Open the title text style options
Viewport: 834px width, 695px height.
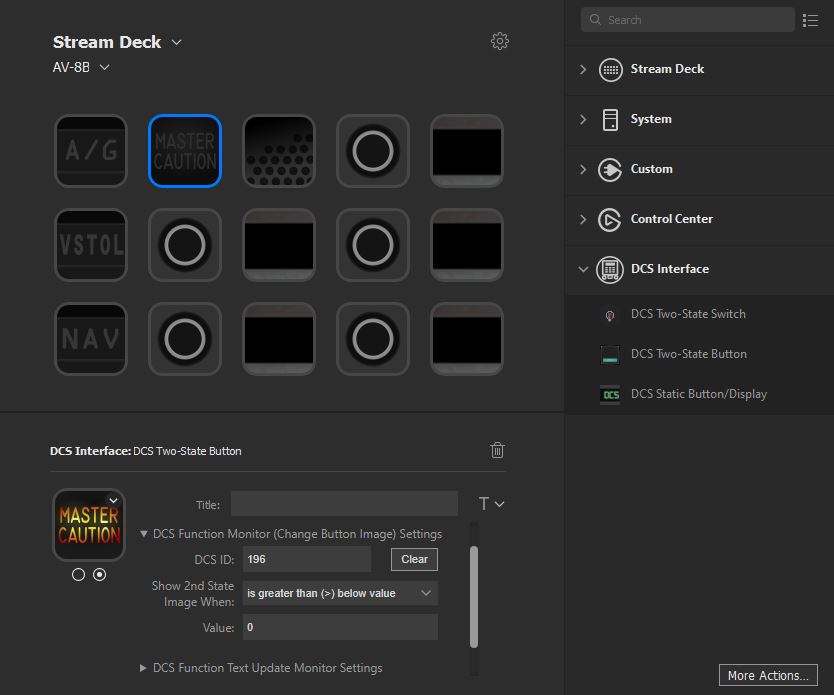(491, 504)
